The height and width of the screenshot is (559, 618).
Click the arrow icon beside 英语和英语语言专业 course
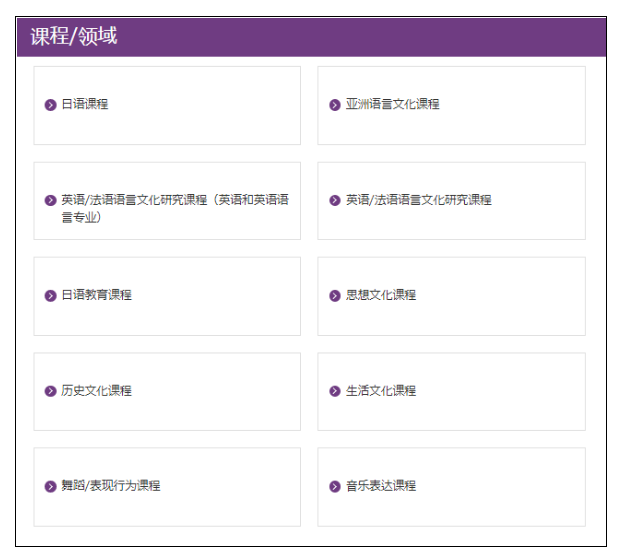[x=50, y=200]
